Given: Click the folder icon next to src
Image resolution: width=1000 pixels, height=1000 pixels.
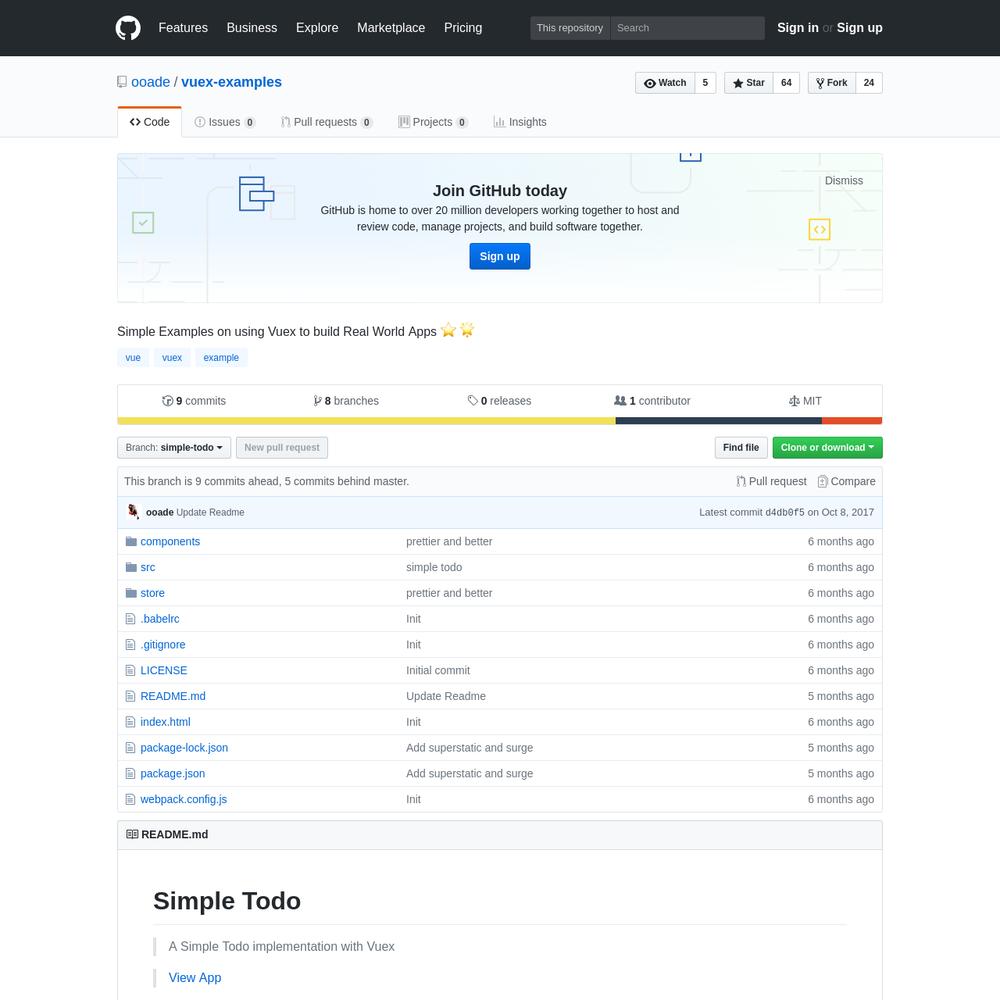Looking at the screenshot, I should coord(131,567).
